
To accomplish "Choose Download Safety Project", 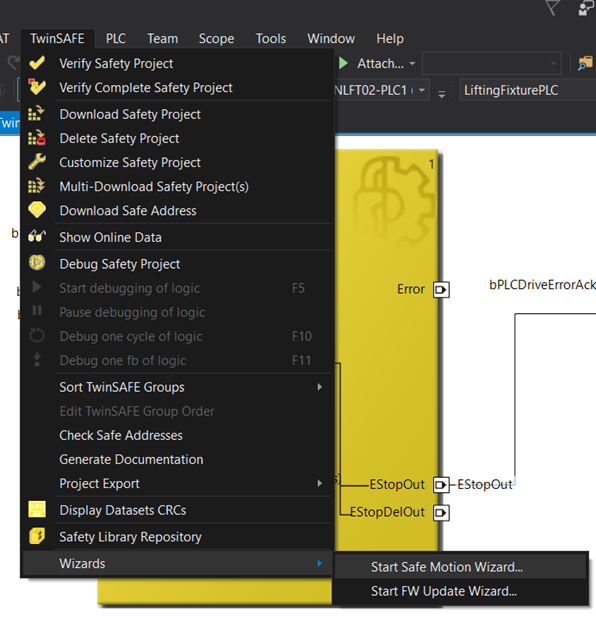I will 177,114.
